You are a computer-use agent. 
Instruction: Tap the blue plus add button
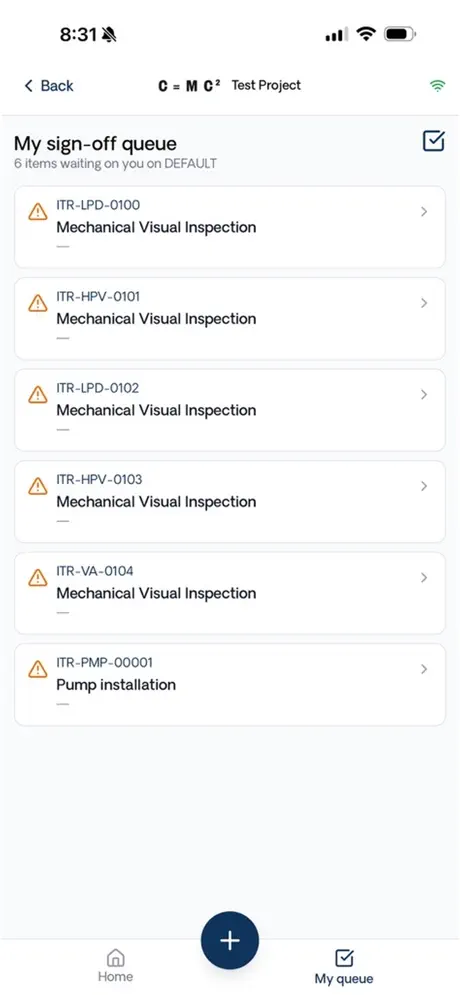[230, 940]
